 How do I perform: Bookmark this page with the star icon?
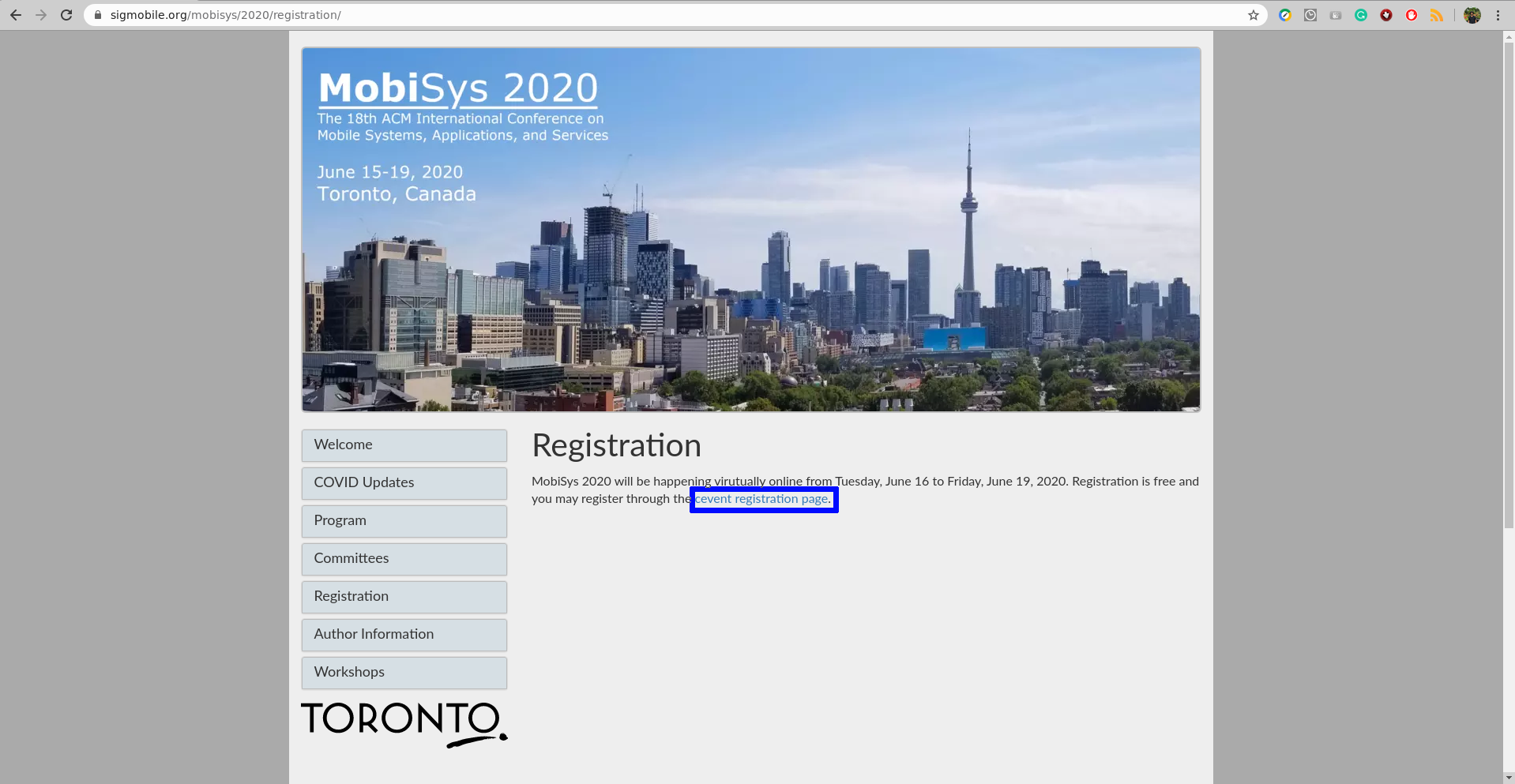pos(1253,15)
